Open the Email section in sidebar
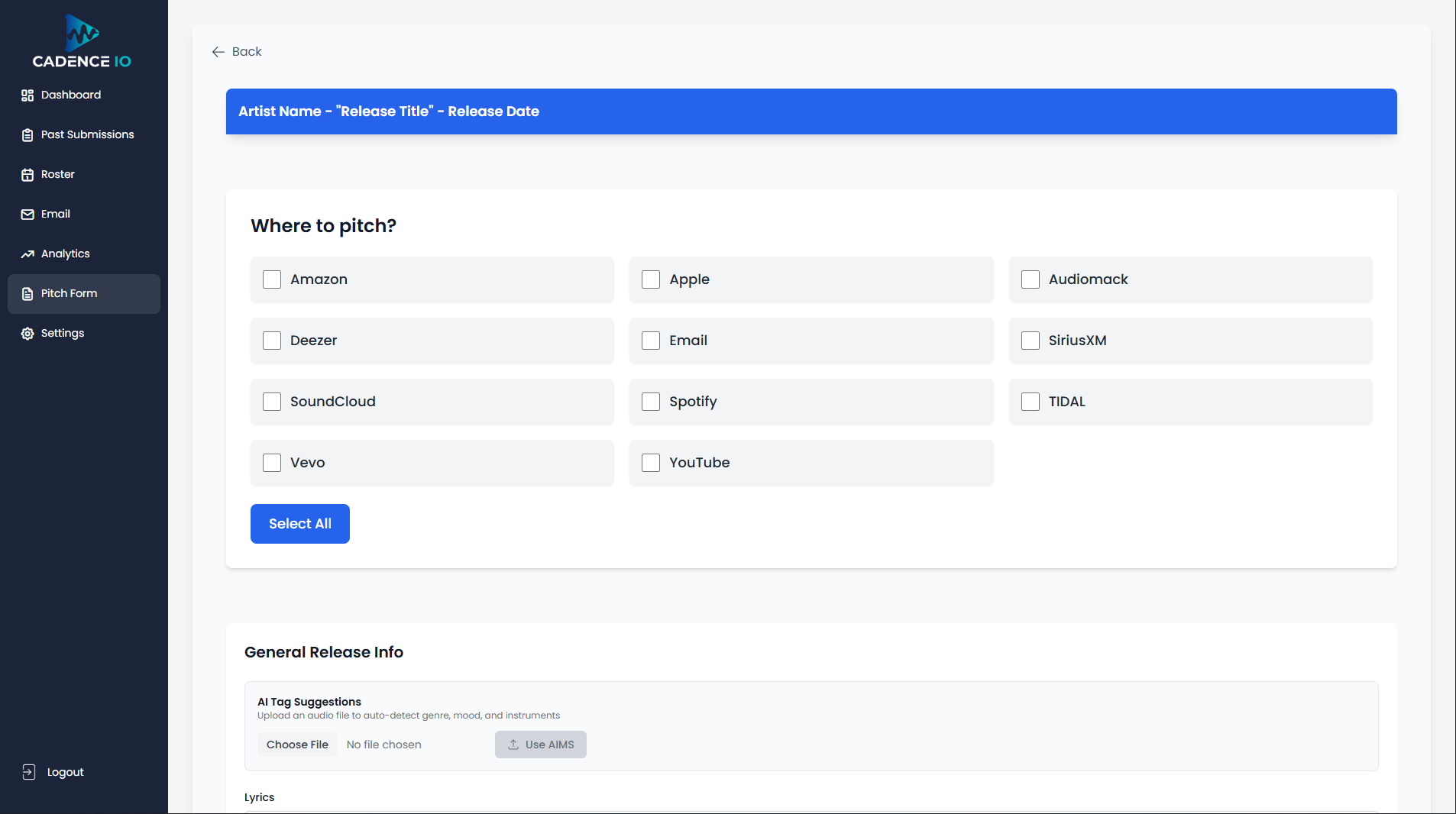1456x814 pixels. coord(84,215)
